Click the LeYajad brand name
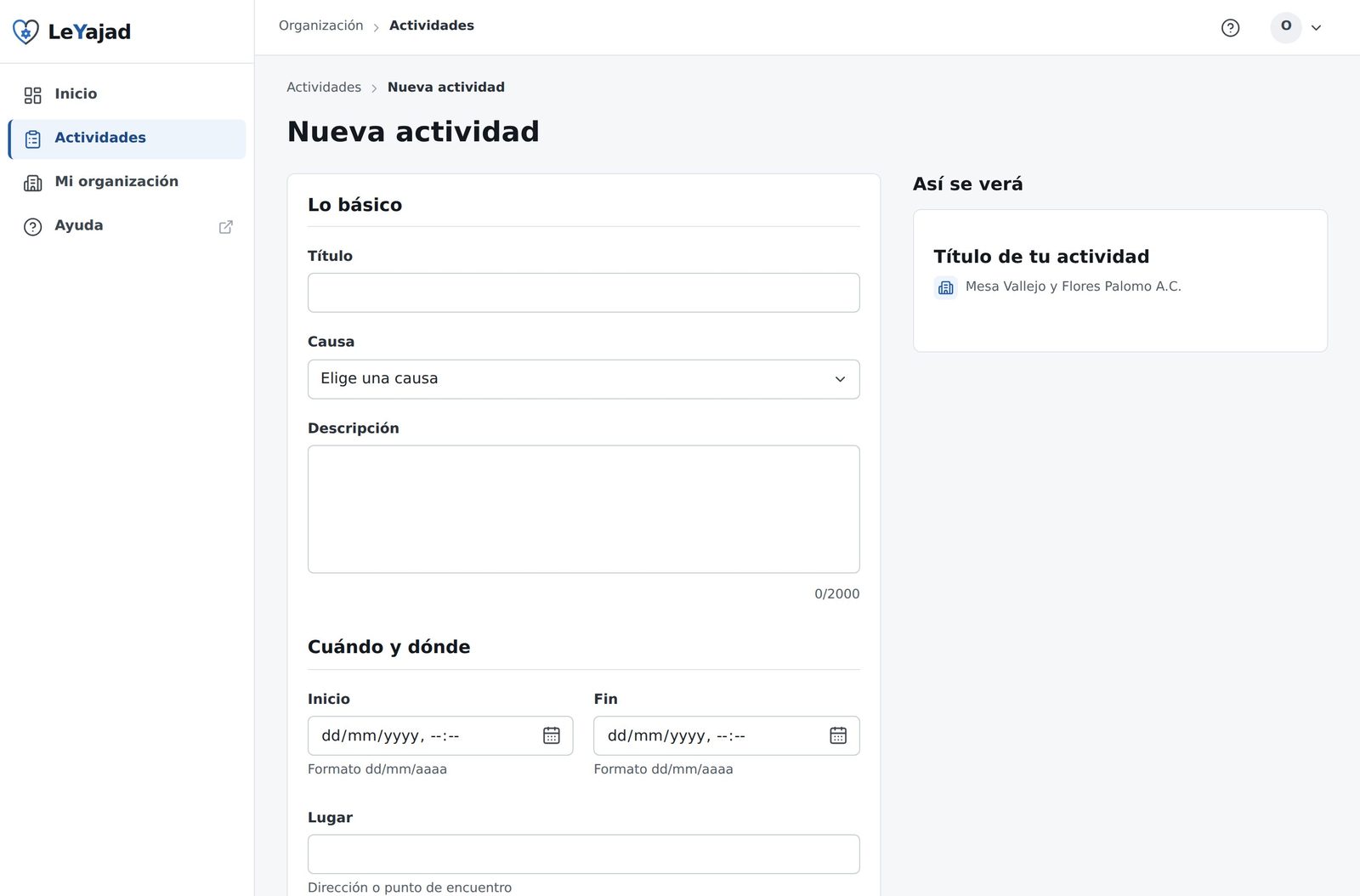 click(x=89, y=32)
